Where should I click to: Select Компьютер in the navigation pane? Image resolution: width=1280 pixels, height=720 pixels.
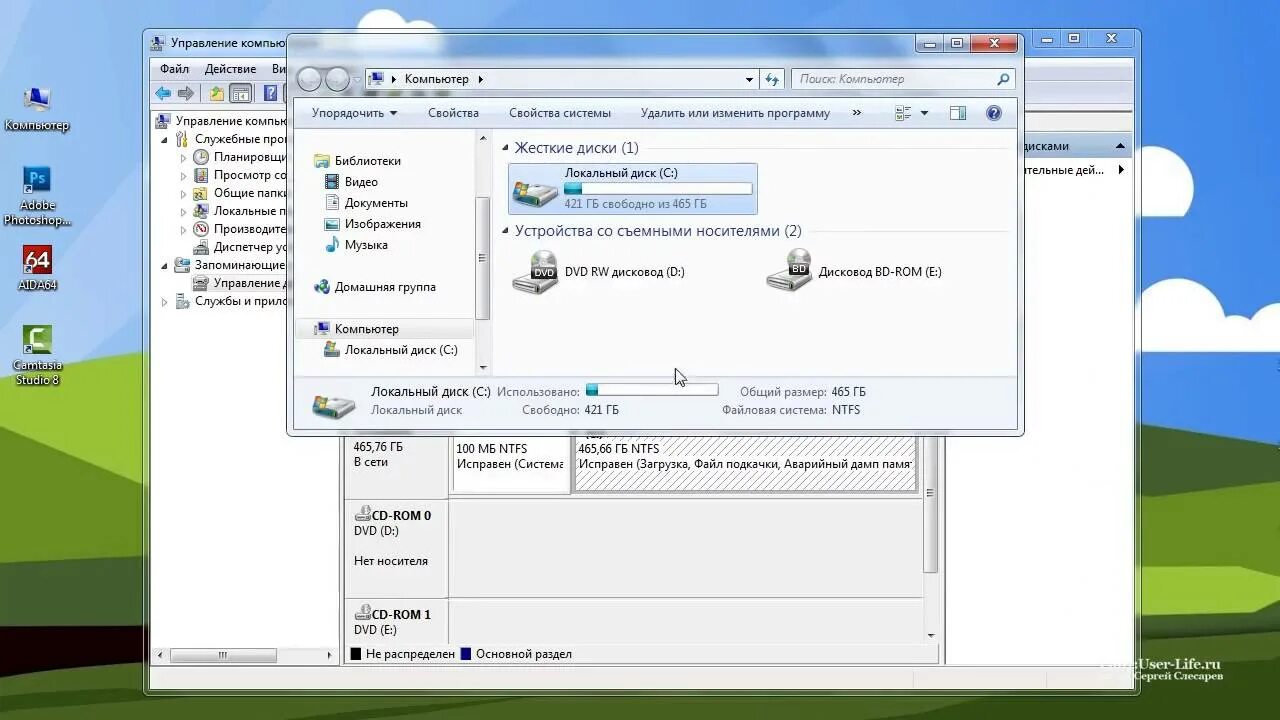click(x=366, y=329)
